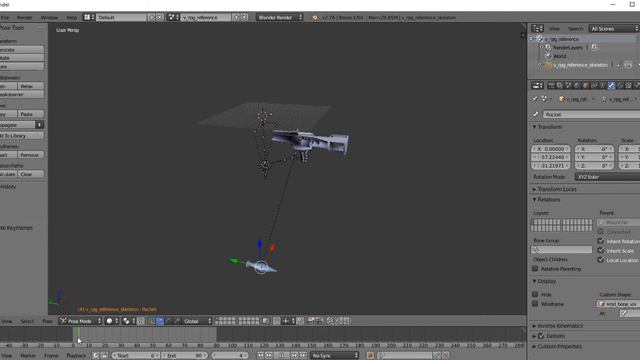Click the End frame field
640x360 pixels.
click(185, 356)
